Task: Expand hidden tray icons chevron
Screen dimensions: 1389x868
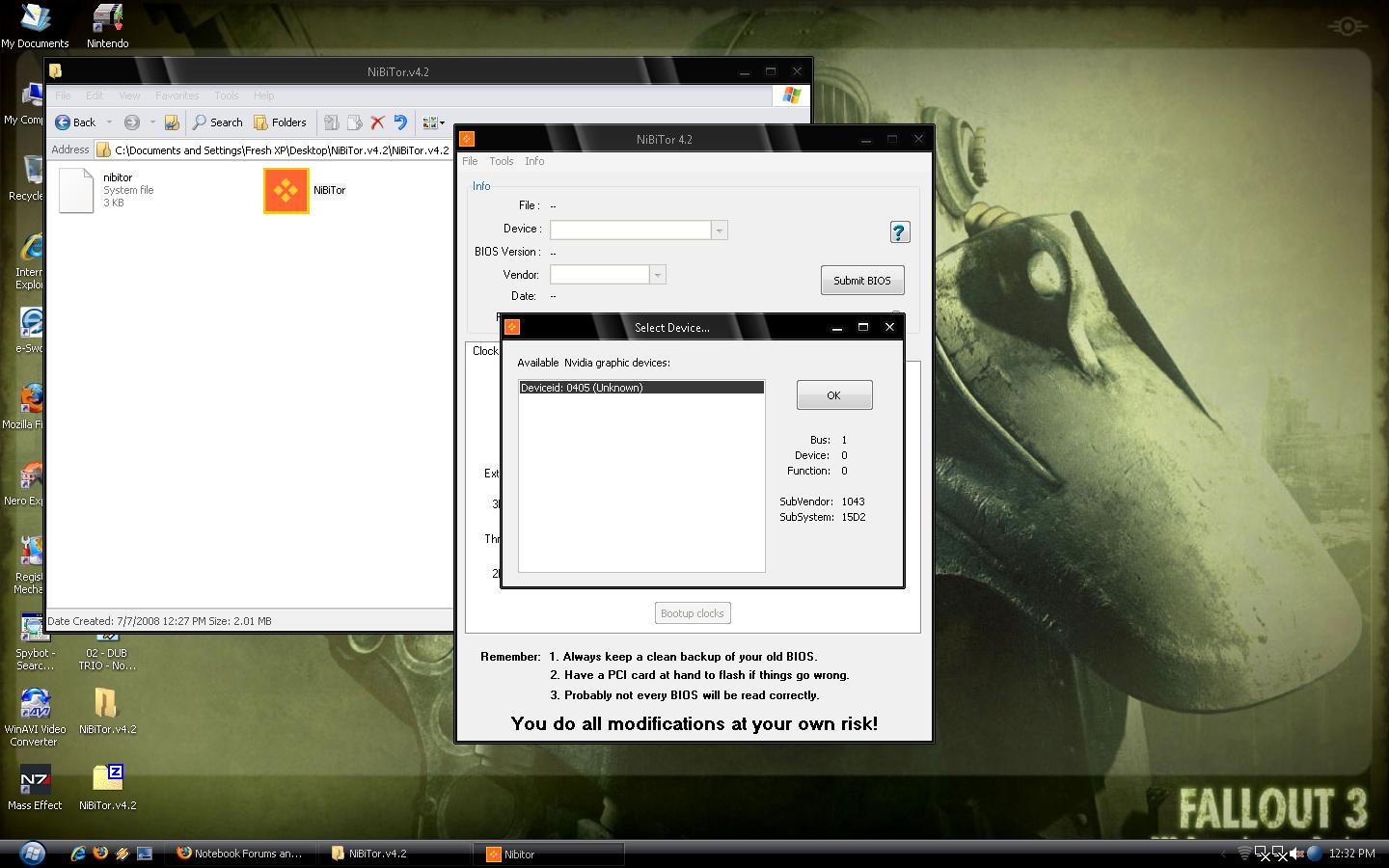Action: [x=1225, y=854]
